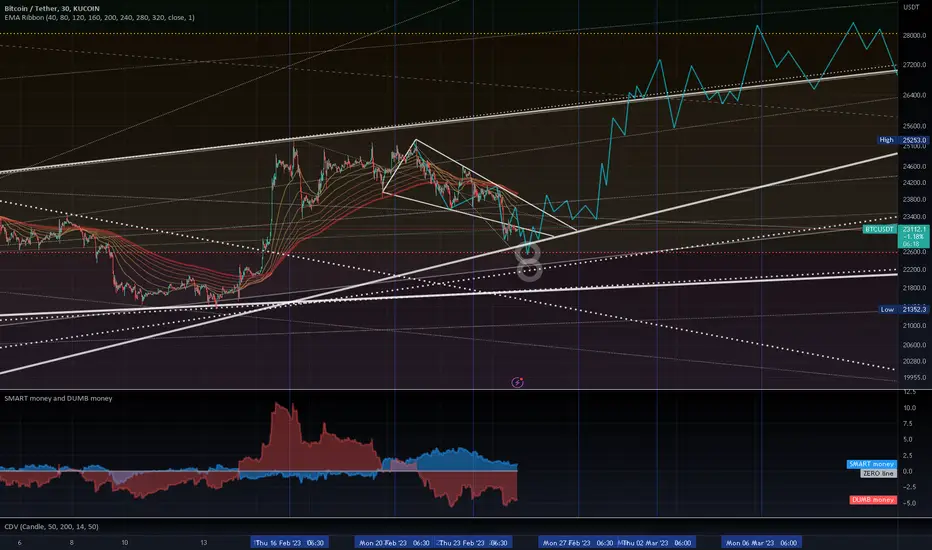Viewport: 932px width, 550px height.
Task: Click the ZERO line scale label
Action: point(878,473)
